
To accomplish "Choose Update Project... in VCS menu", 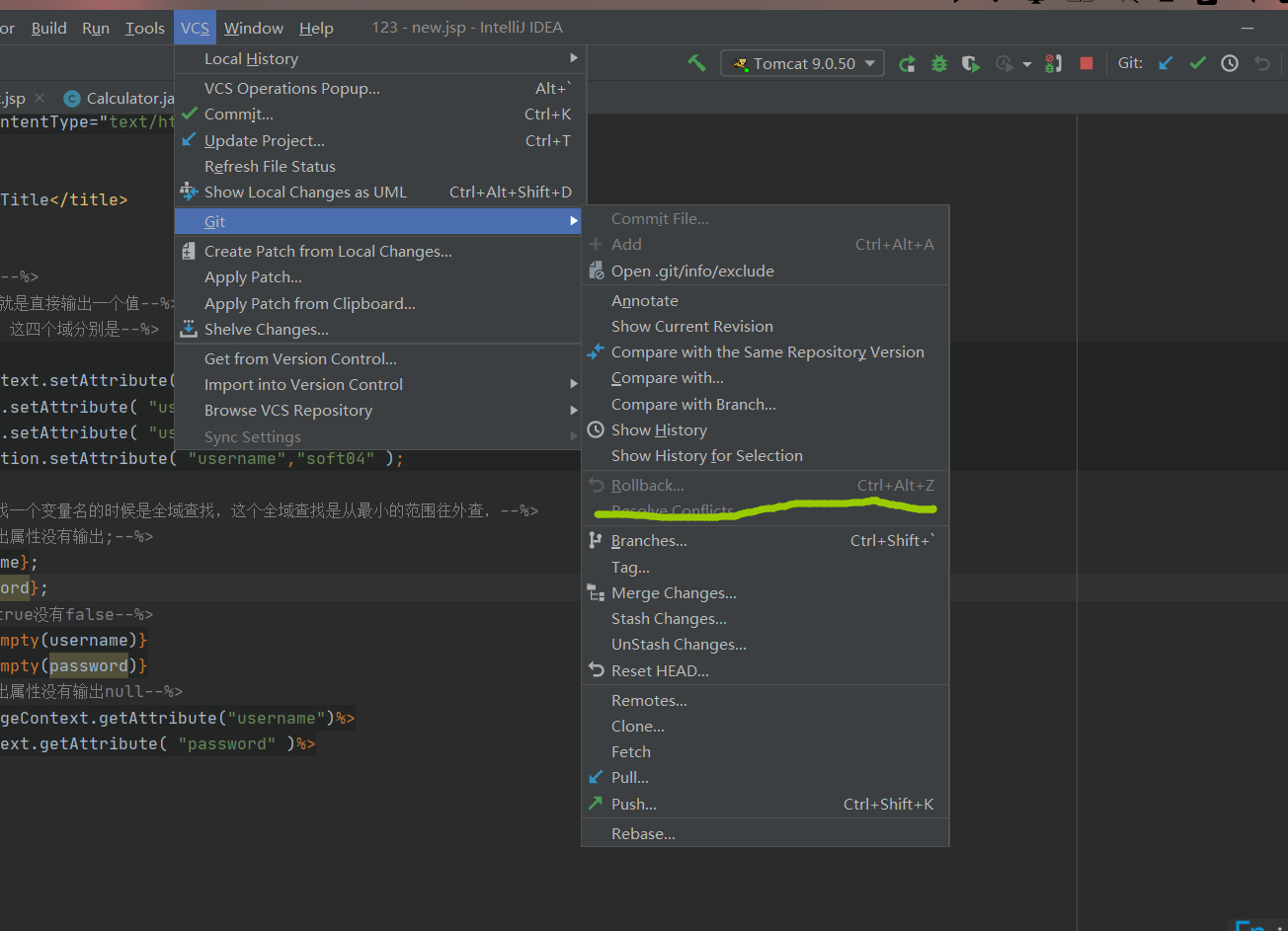I will [380, 140].
